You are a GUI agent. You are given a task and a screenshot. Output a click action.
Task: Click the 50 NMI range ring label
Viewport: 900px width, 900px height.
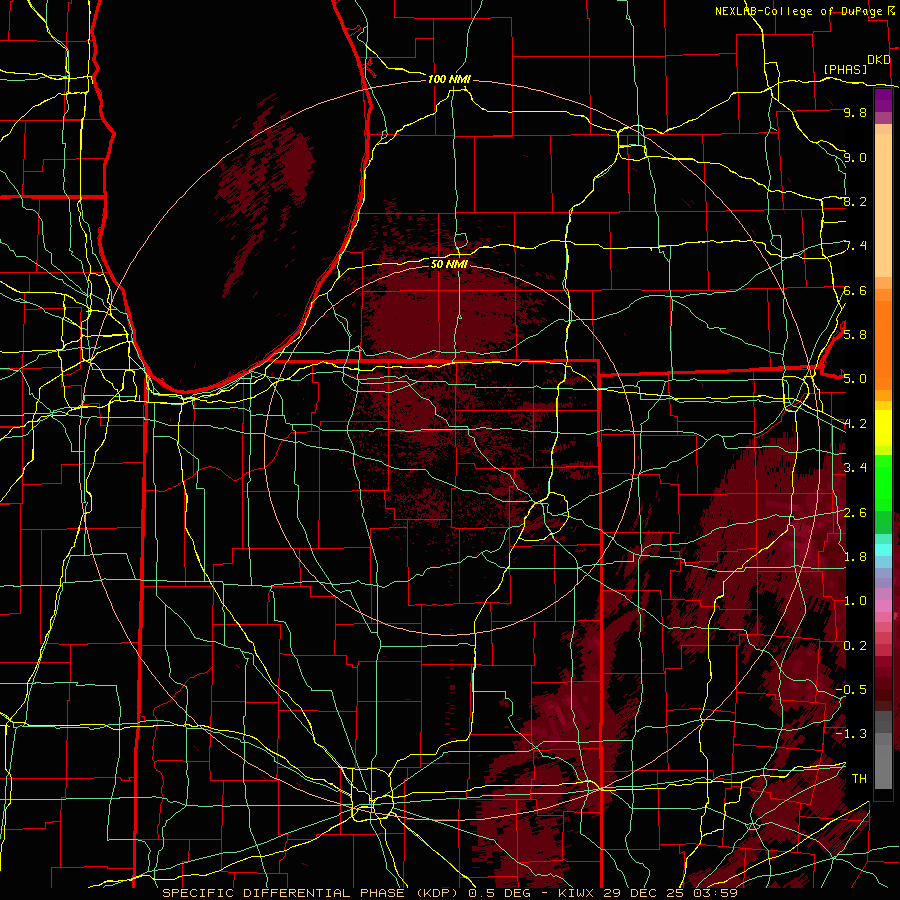(449, 264)
